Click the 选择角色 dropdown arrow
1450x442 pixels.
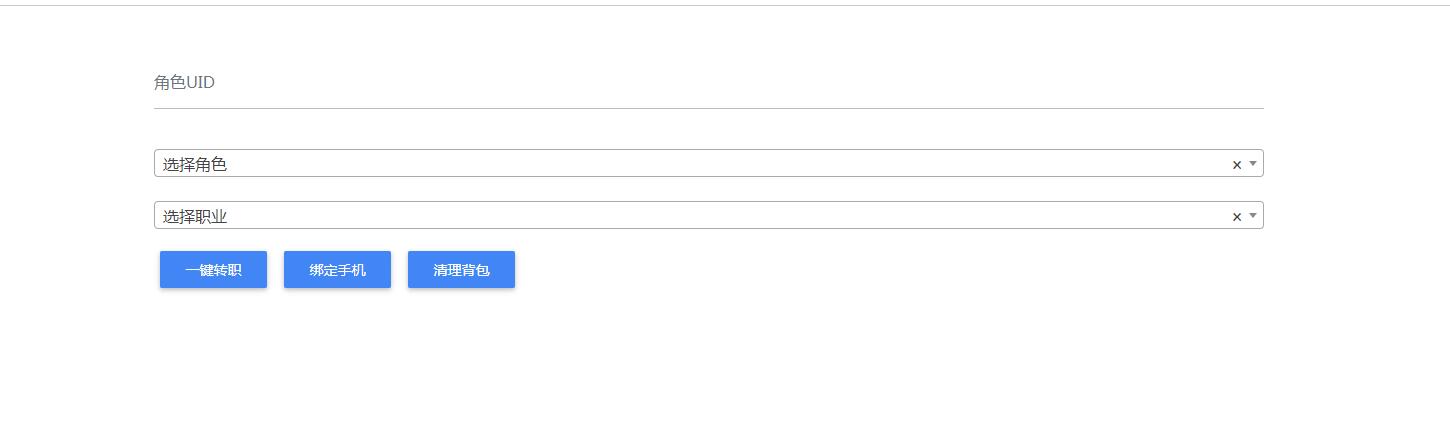(x=1252, y=163)
